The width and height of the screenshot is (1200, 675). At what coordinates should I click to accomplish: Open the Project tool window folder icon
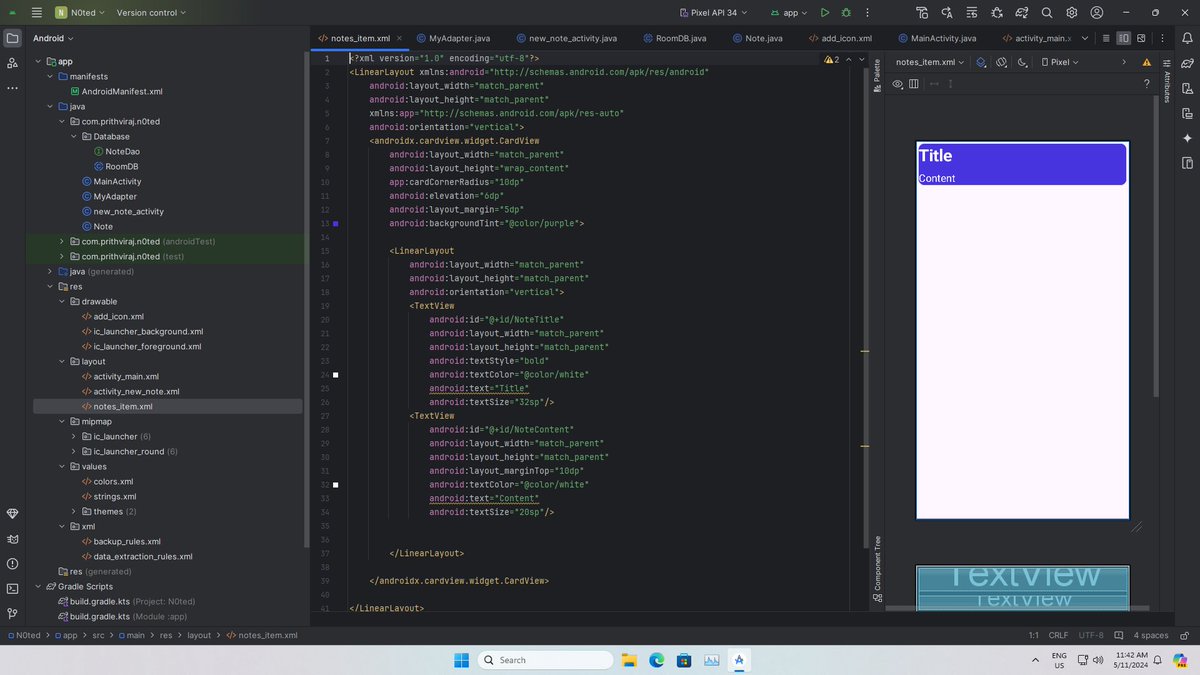pyautogui.click(x=12, y=38)
